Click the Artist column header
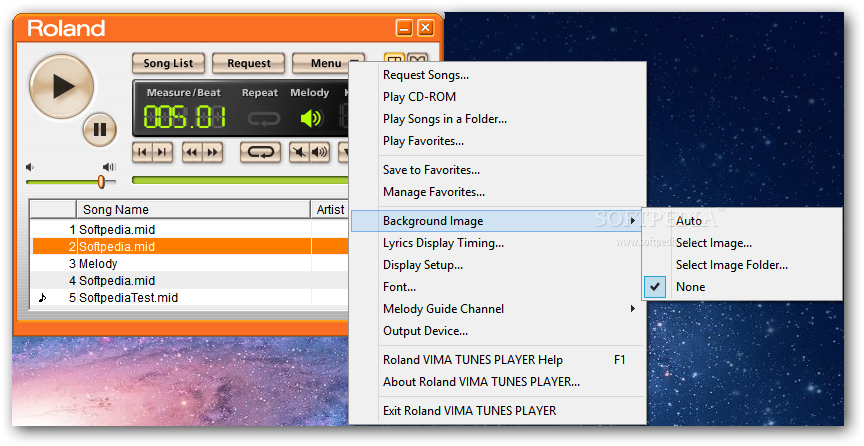 (331, 209)
